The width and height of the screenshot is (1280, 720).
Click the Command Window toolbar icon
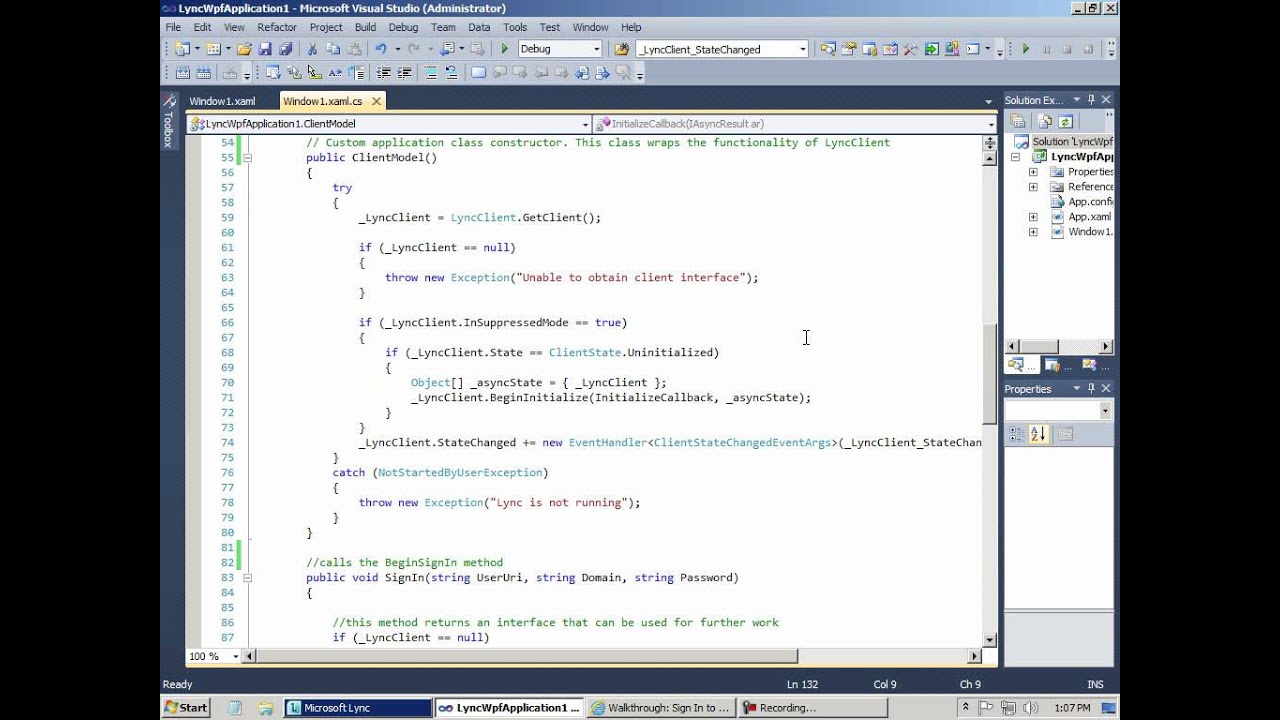click(x=973, y=49)
